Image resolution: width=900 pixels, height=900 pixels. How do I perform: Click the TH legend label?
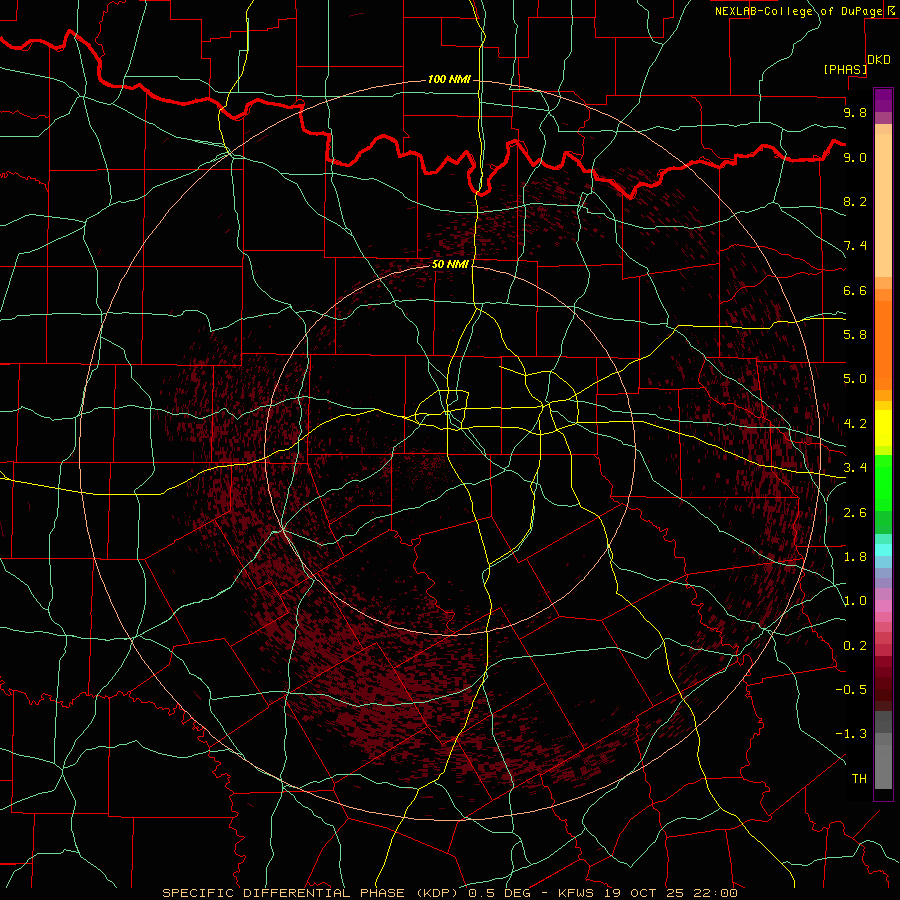click(x=859, y=779)
